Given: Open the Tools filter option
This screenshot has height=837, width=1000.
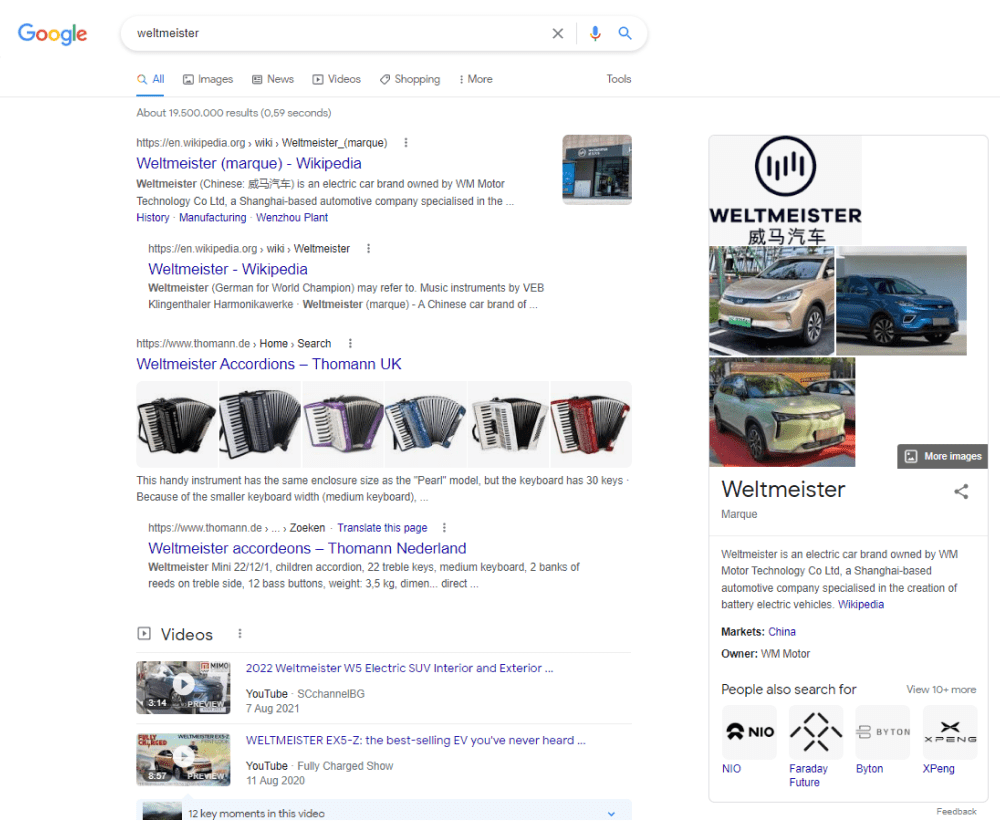Looking at the screenshot, I should pyautogui.click(x=618, y=79).
